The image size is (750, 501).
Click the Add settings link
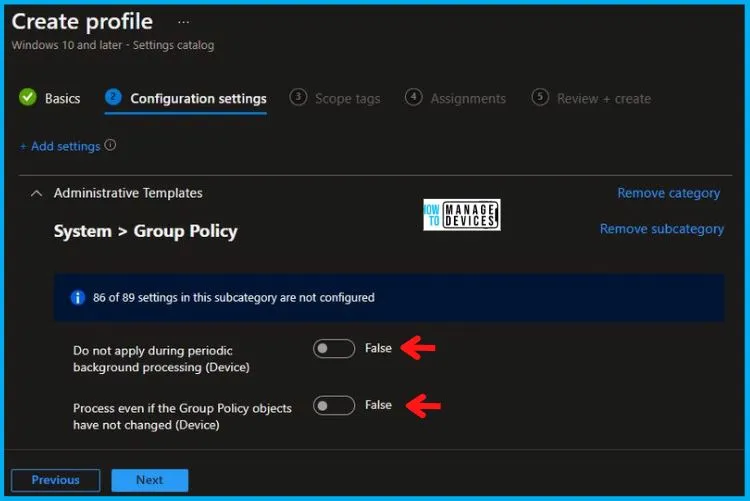tap(60, 146)
